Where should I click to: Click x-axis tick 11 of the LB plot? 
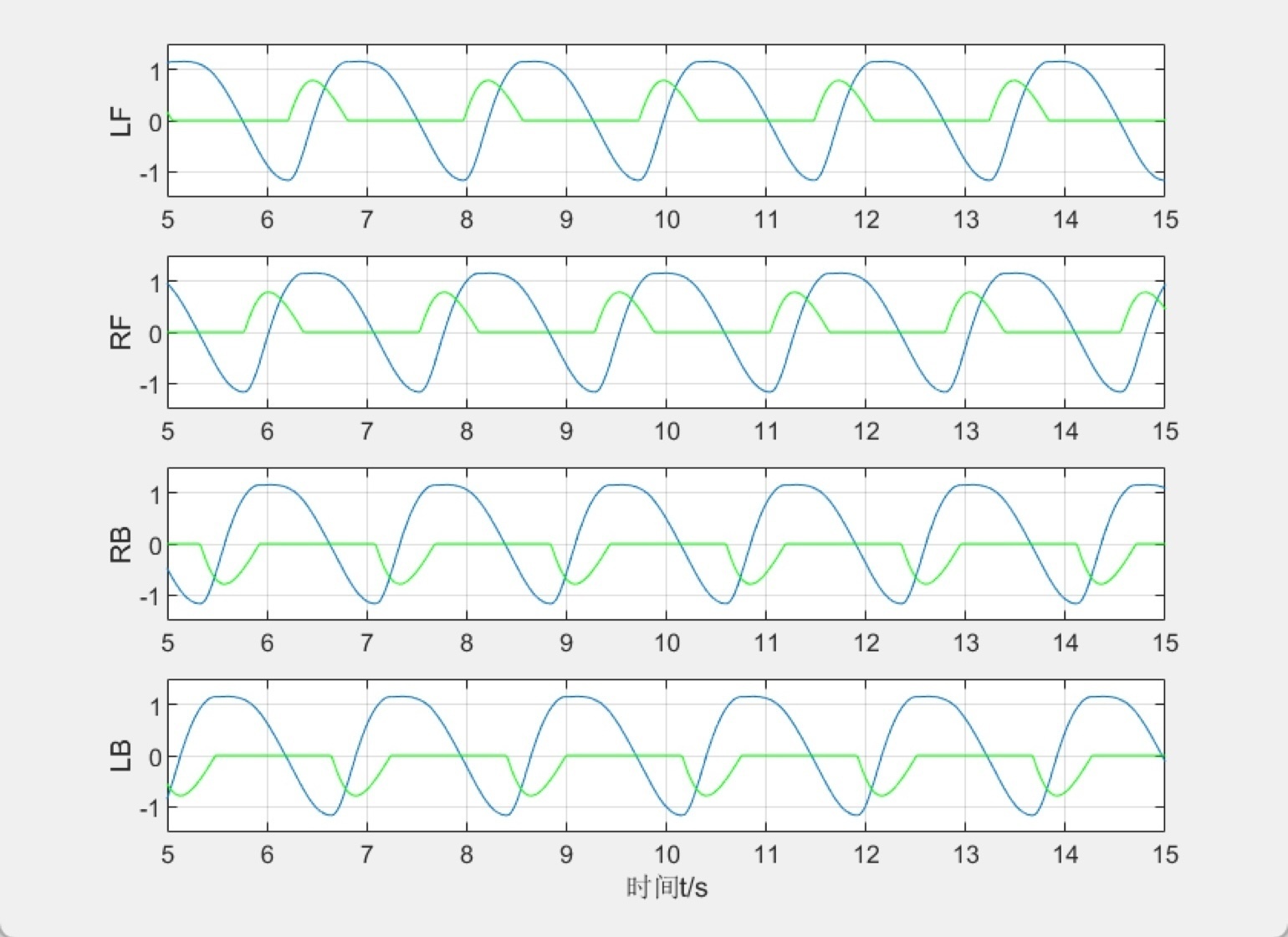point(765,855)
